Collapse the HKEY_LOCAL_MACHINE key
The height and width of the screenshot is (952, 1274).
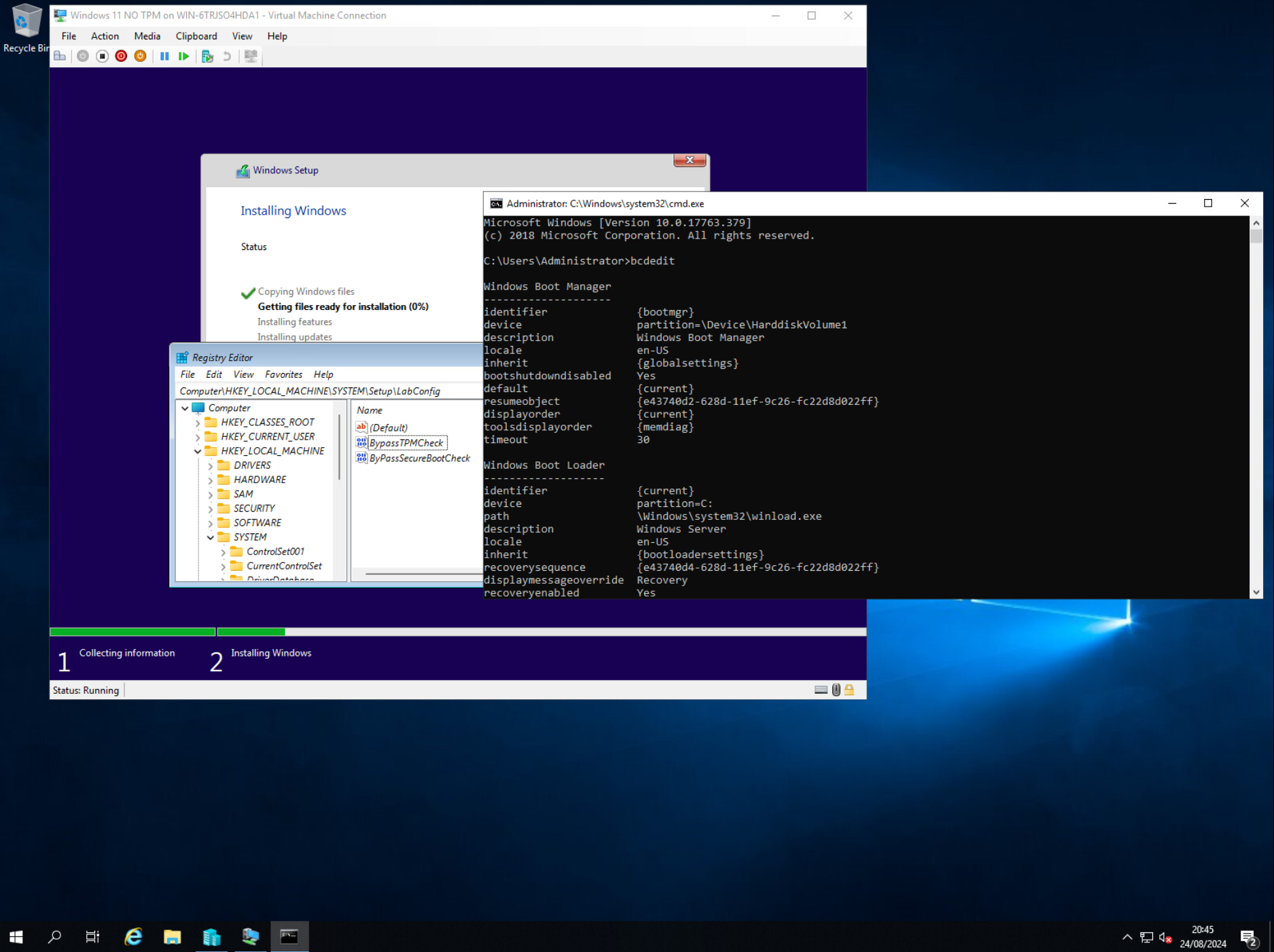198,451
